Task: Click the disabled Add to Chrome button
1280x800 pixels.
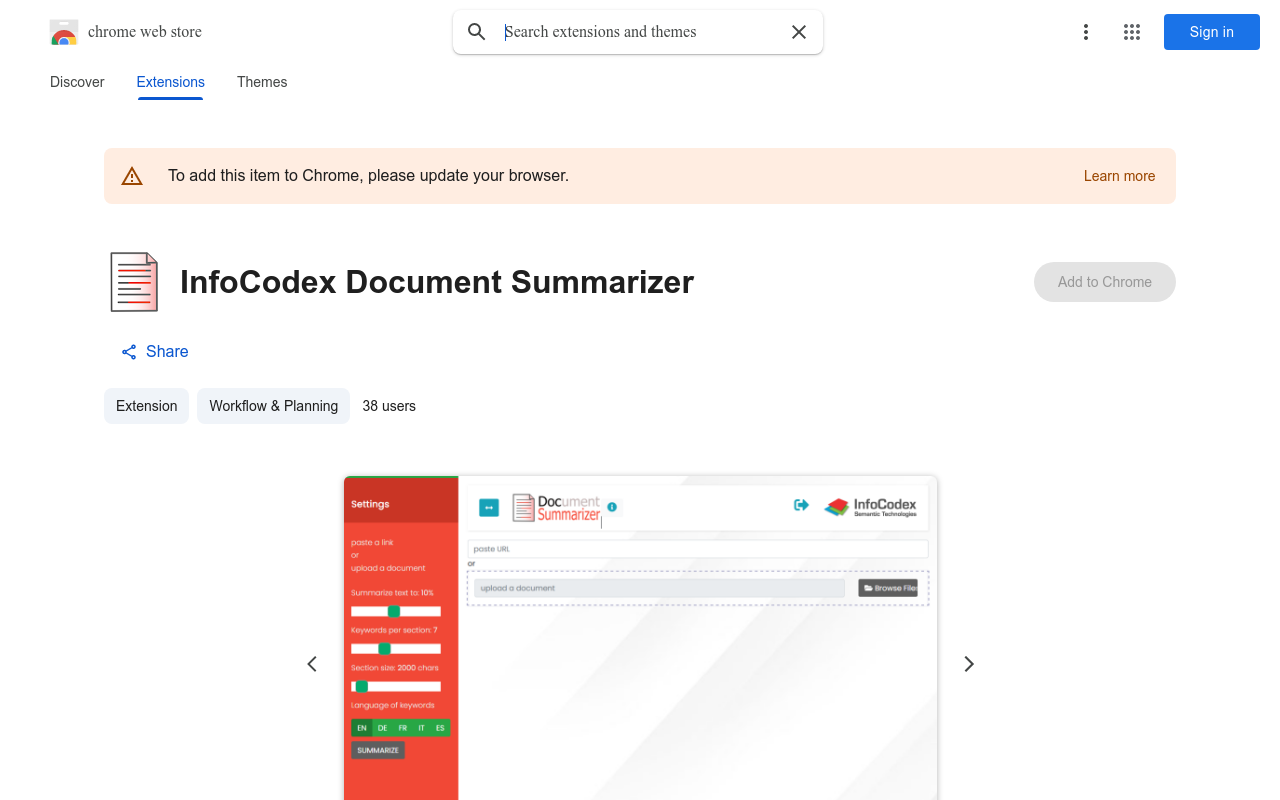Action: tap(1105, 282)
